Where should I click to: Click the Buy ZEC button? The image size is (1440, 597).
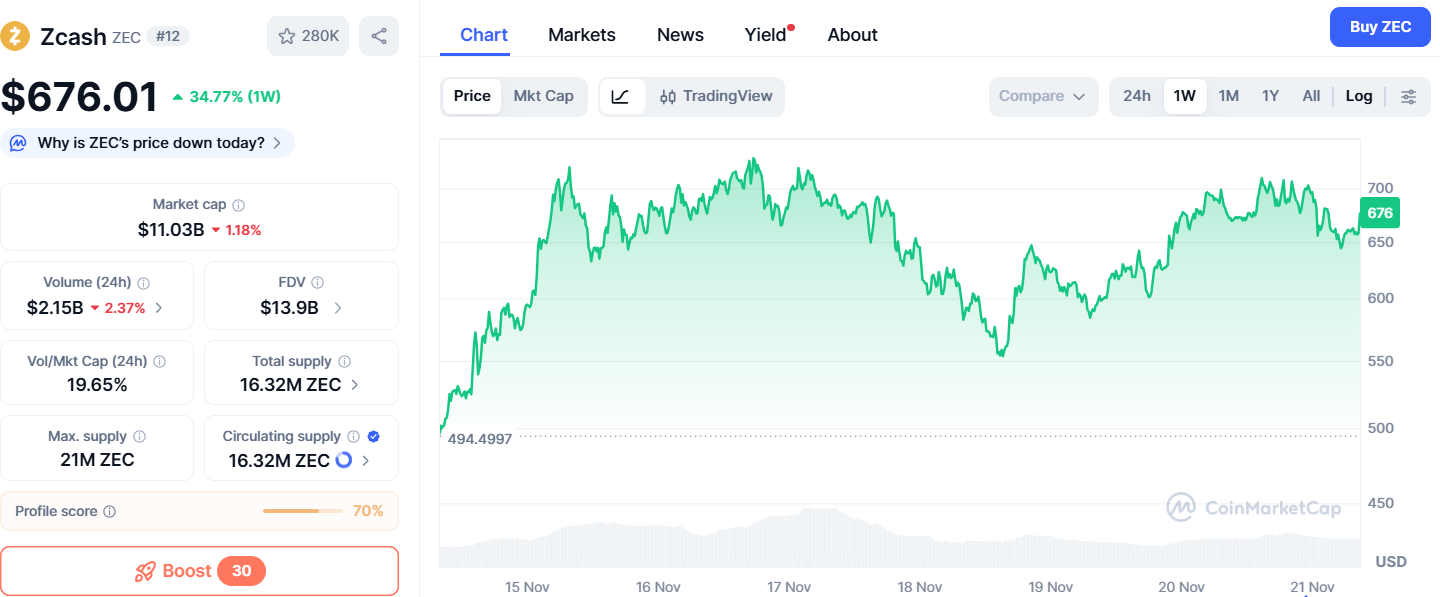pos(1380,27)
